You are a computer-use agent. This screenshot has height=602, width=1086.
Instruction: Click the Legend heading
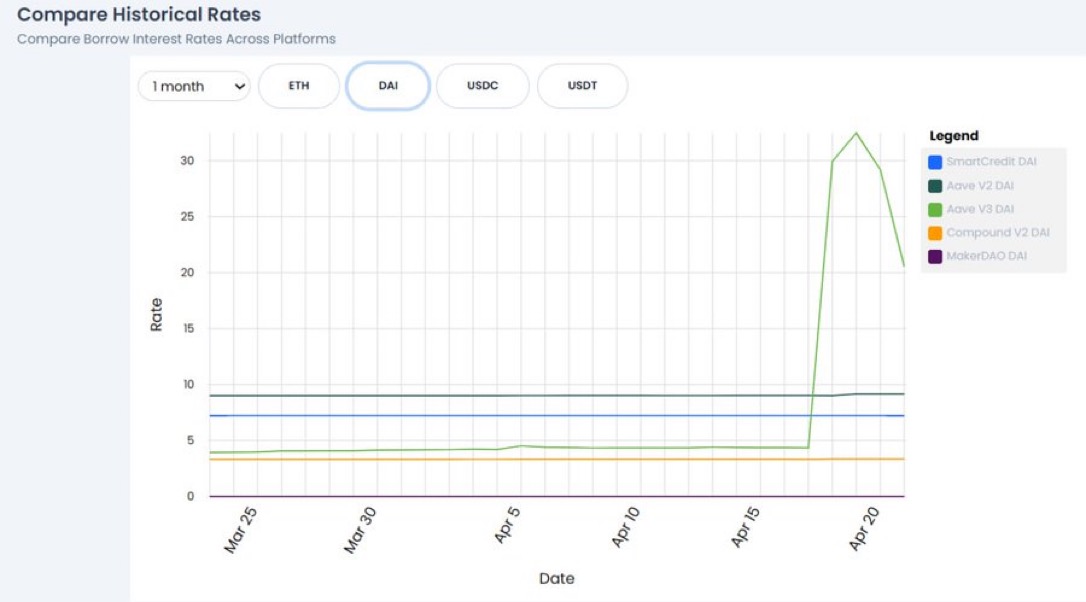[954, 136]
